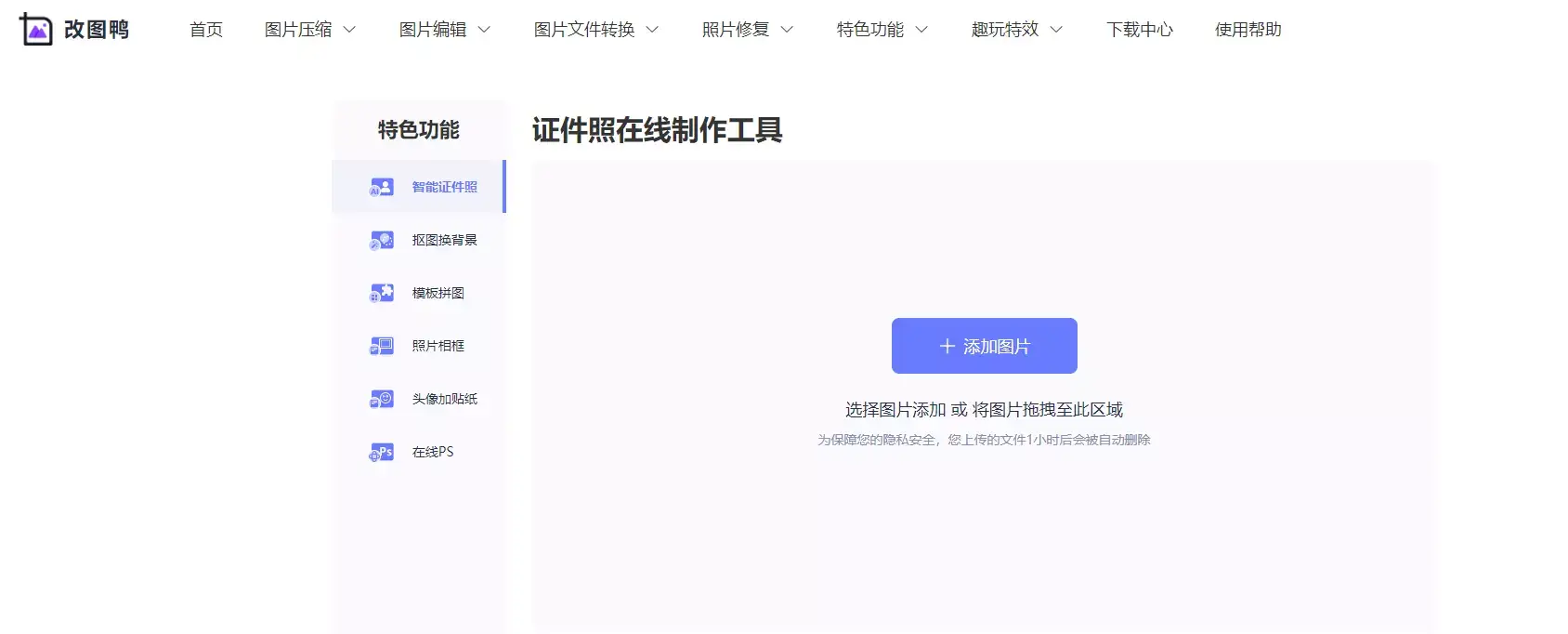
Task: Open the 趣玩特效 menu
Action: (x=1005, y=30)
